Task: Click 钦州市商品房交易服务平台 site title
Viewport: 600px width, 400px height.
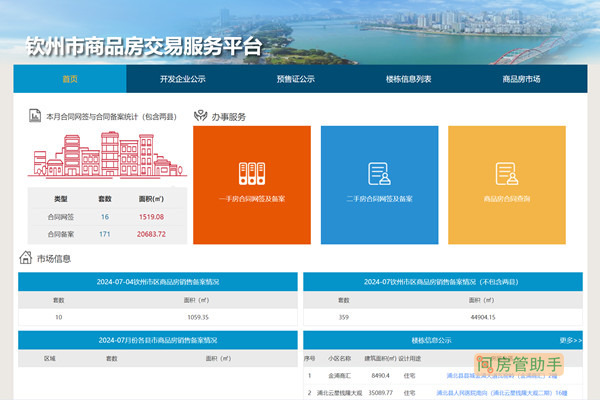Action: point(143,45)
